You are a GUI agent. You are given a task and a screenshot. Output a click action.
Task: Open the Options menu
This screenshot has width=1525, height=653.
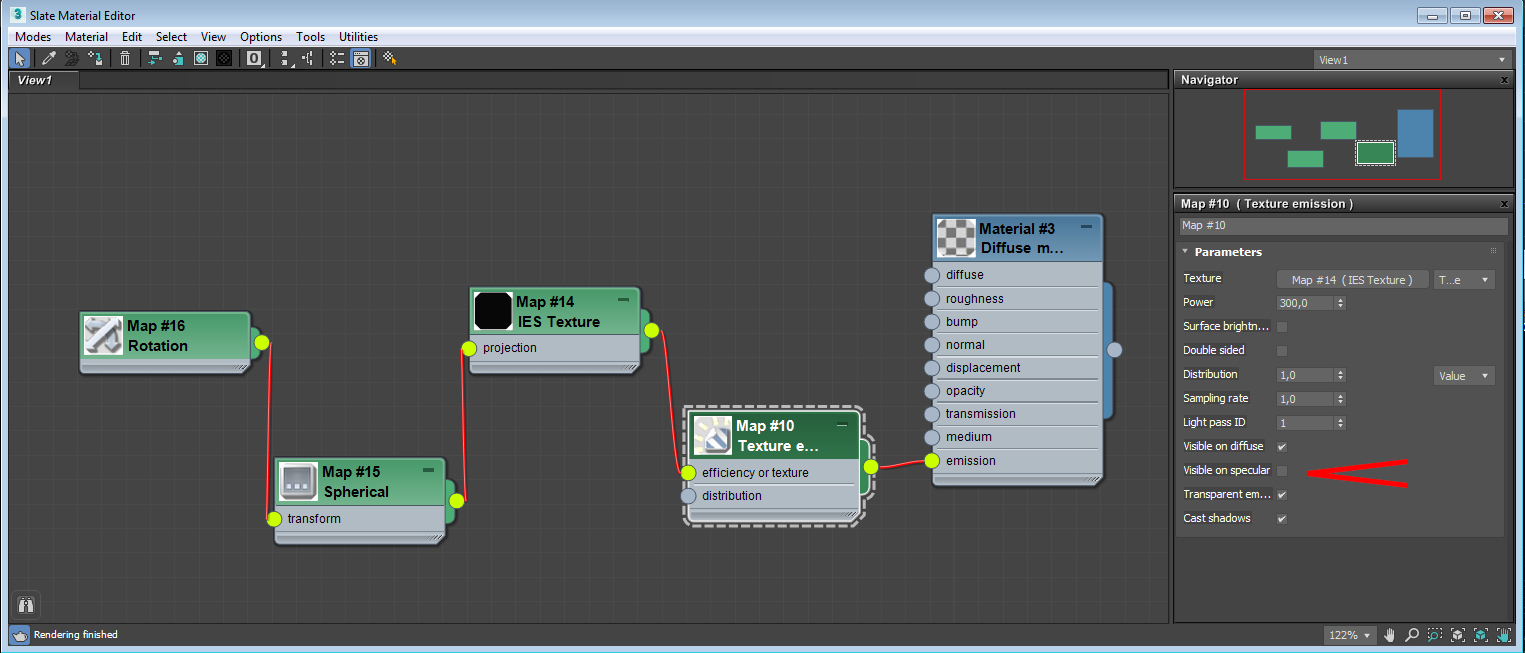pyautogui.click(x=261, y=37)
